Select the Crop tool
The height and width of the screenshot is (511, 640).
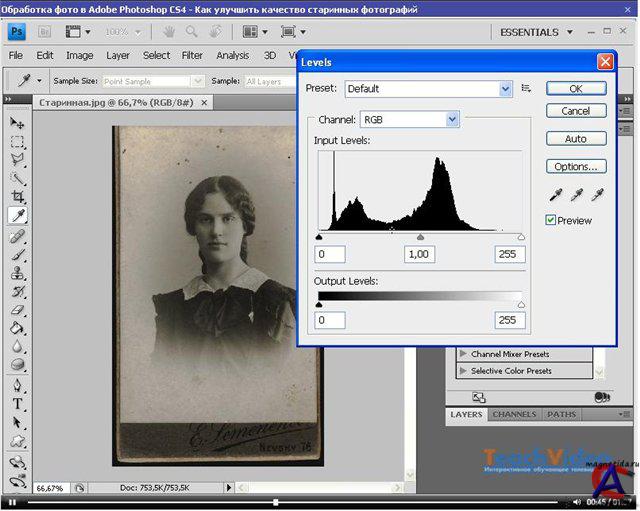click(x=17, y=197)
